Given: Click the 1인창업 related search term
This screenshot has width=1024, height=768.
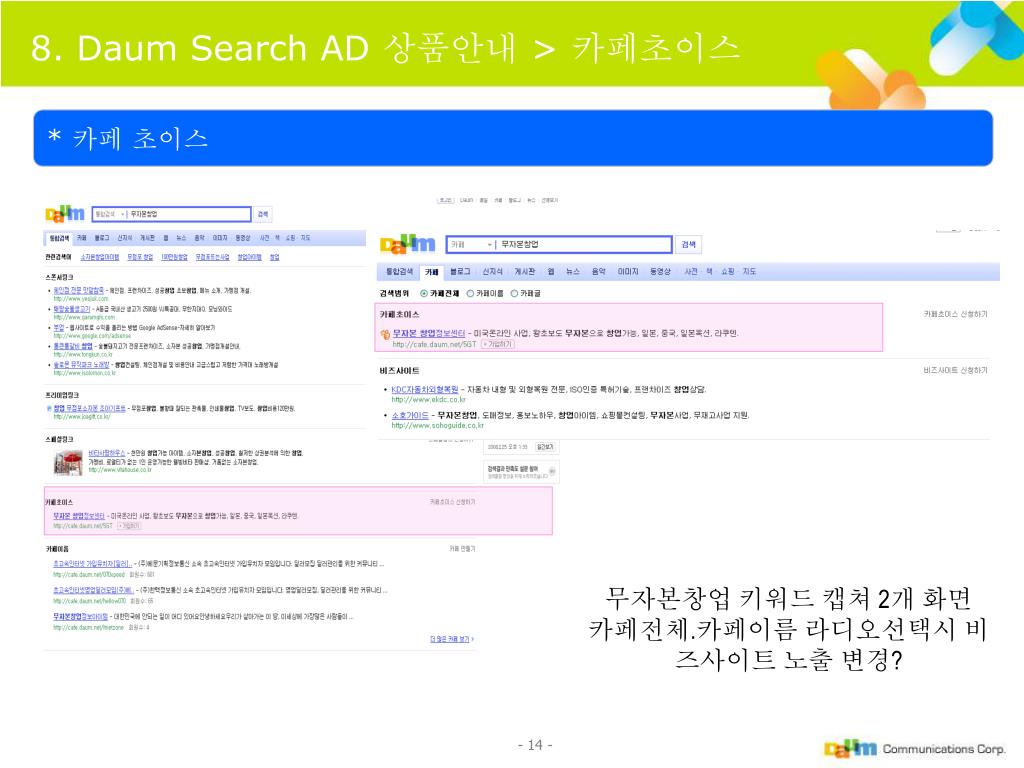Looking at the screenshot, I should (x=174, y=257).
